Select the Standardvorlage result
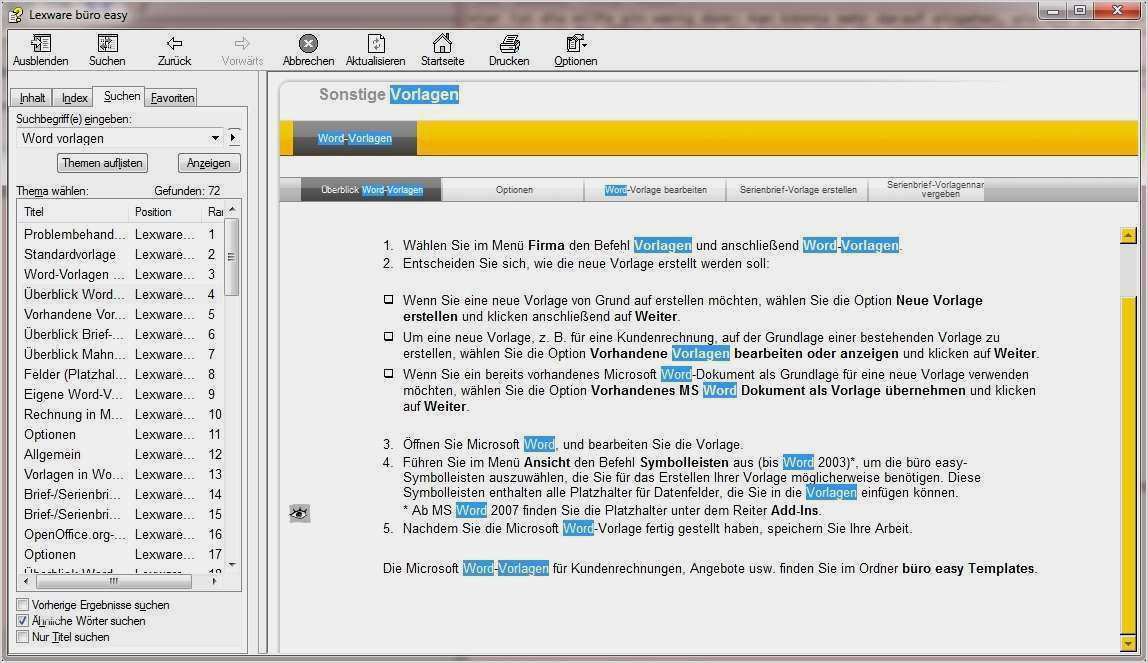Image resolution: width=1148 pixels, height=663 pixels. pyautogui.click(x=122, y=255)
